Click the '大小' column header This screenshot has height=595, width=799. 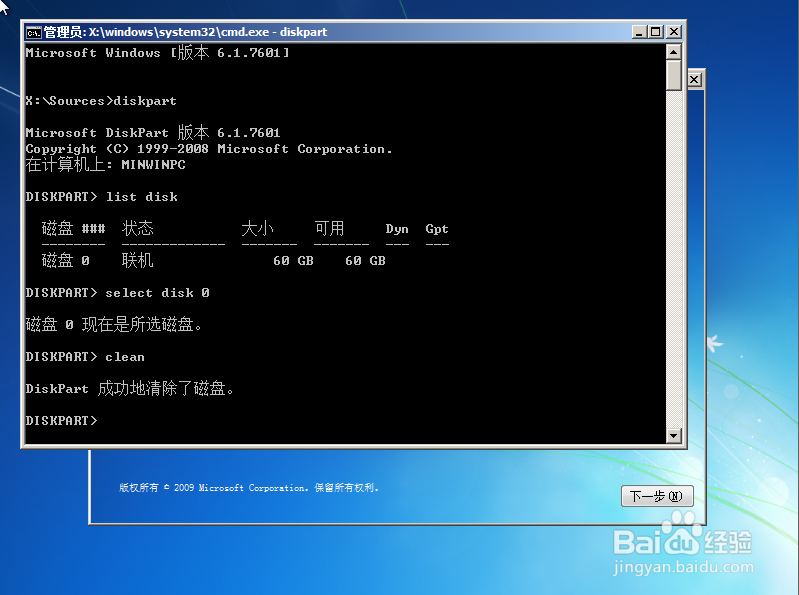(x=257, y=229)
